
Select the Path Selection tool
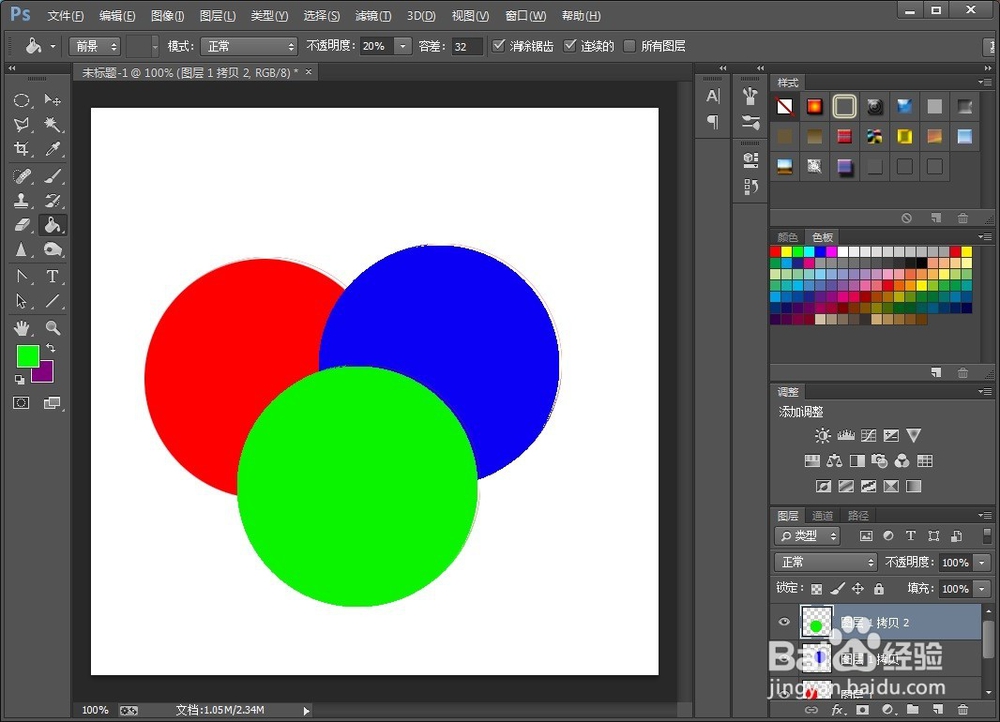21,300
